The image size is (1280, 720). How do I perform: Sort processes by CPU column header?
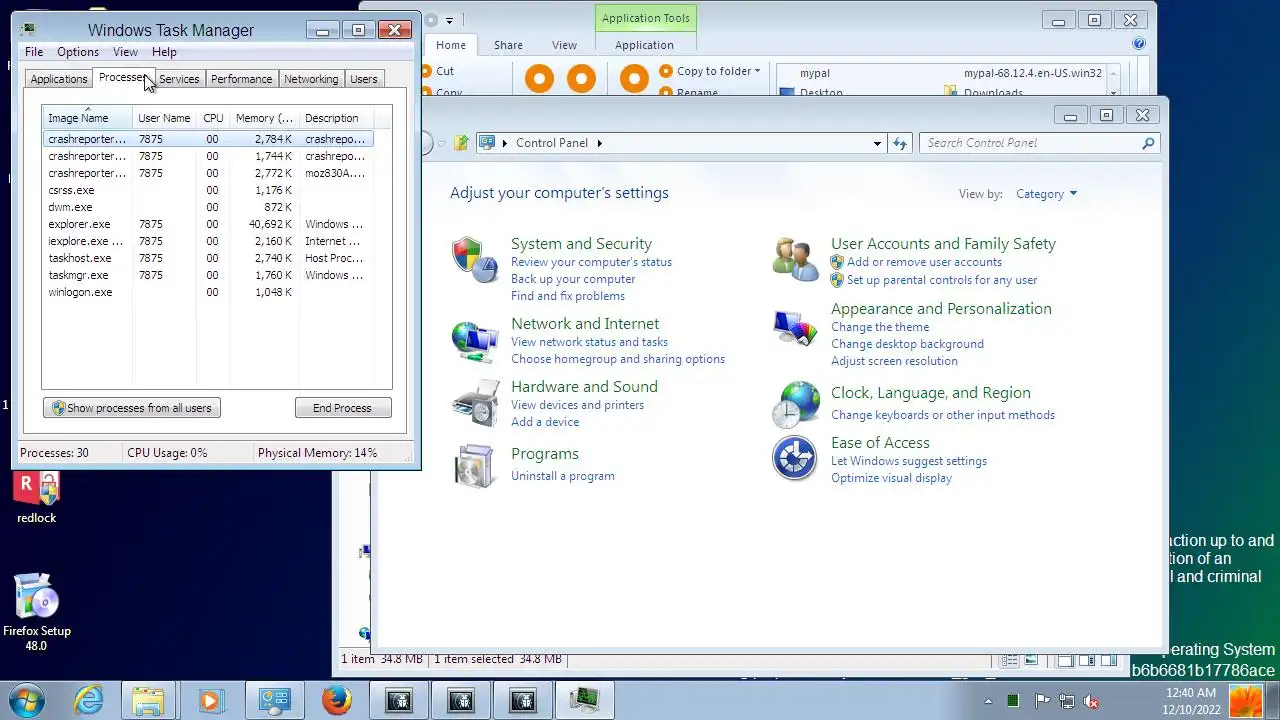213,118
